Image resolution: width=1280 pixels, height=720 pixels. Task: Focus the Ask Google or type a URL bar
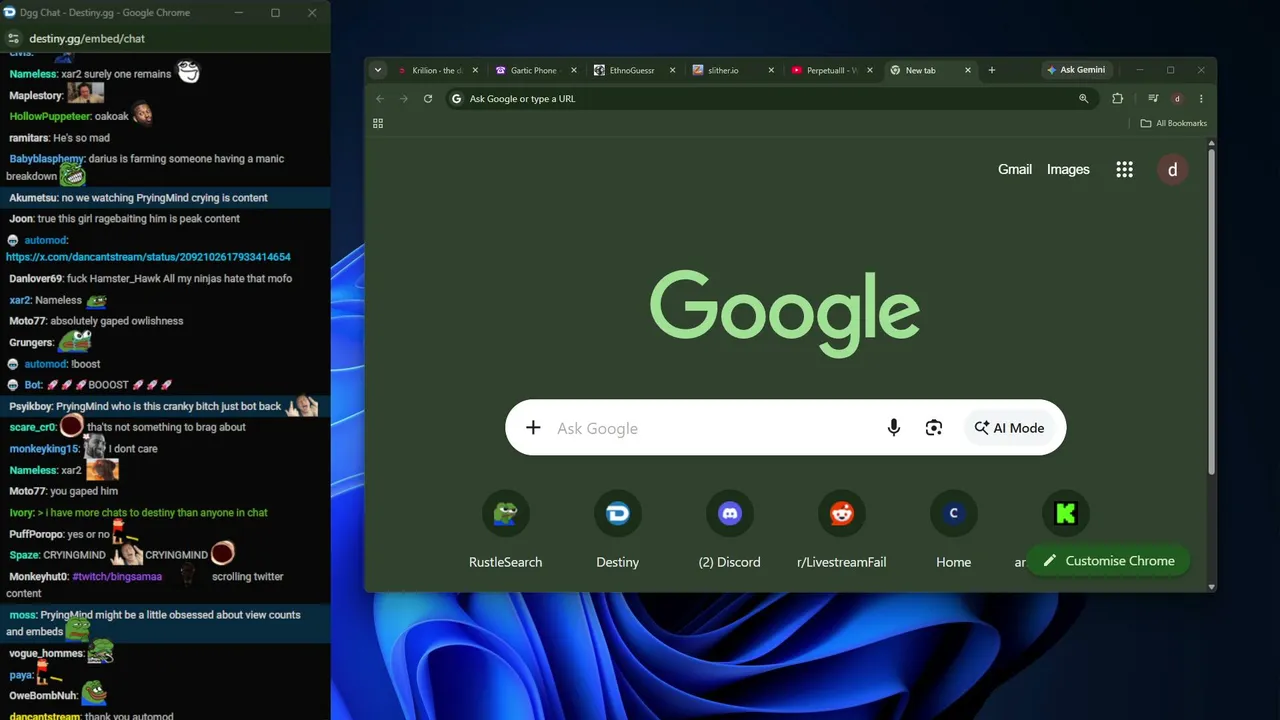coord(770,99)
